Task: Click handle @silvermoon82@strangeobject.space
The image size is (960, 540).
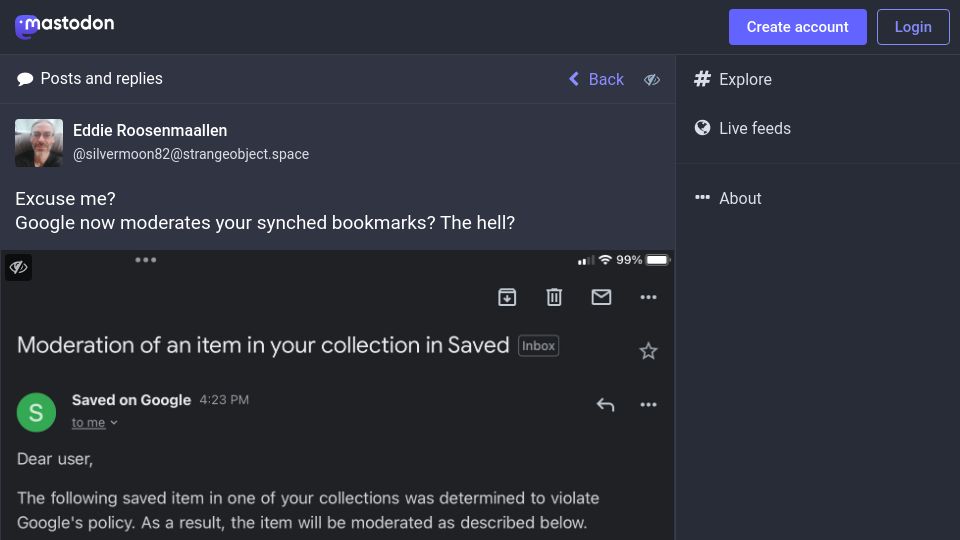Action: [x=191, y=154]
